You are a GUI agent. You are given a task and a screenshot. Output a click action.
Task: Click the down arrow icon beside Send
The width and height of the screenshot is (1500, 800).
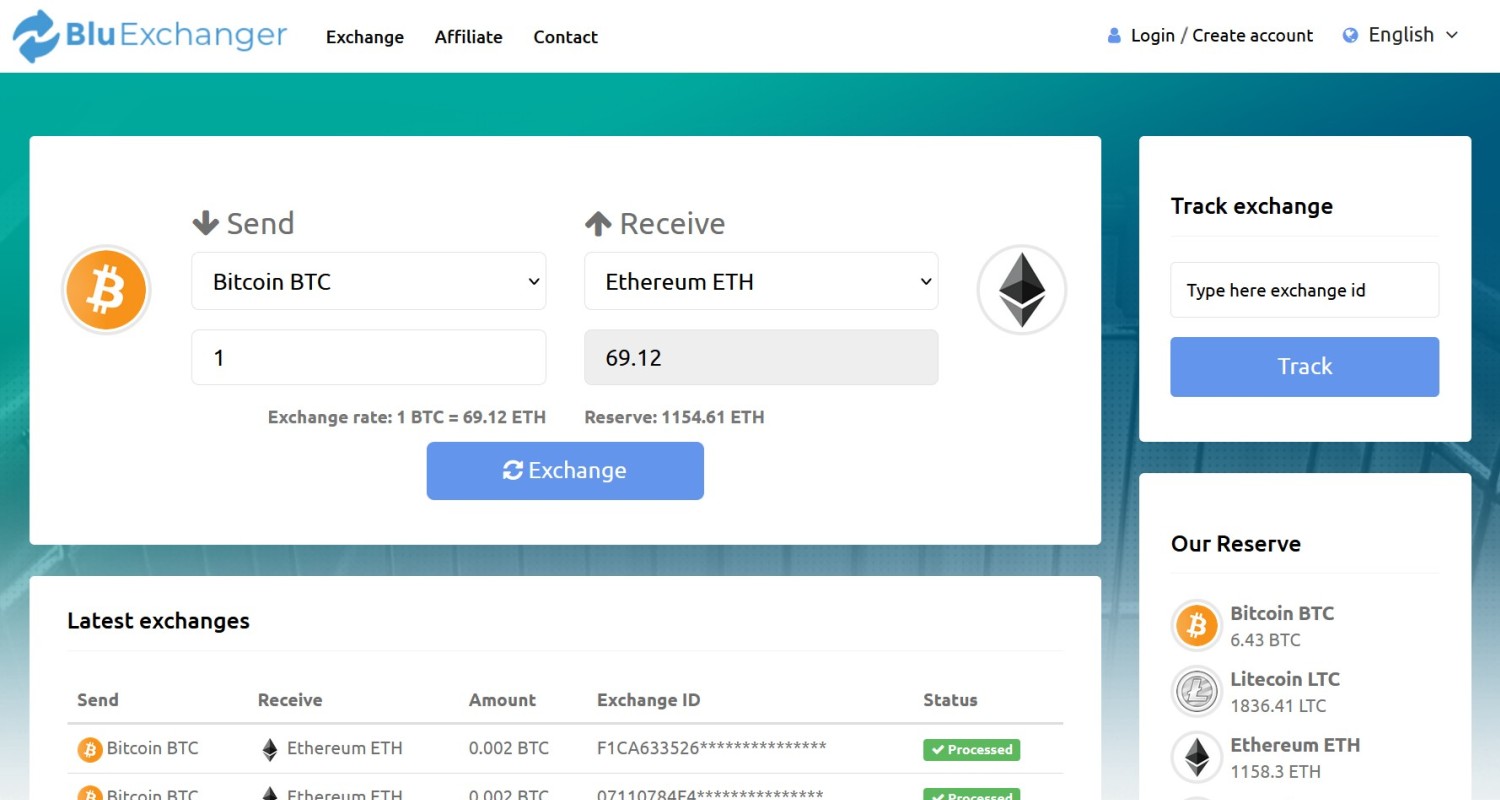click(205, 223)
